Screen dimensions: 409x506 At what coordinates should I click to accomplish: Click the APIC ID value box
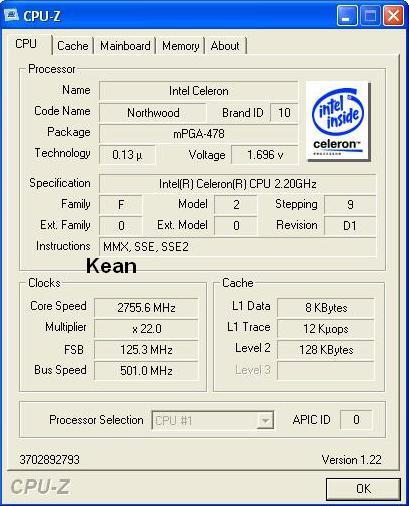(x=356, y=420)
